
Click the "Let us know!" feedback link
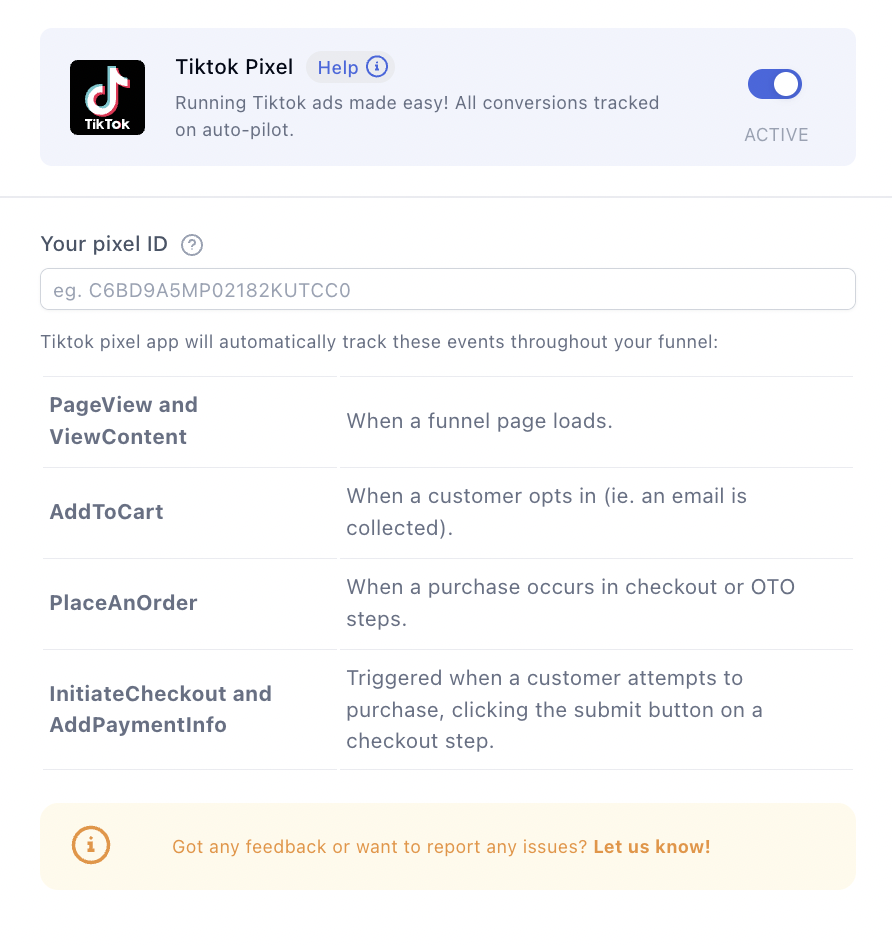click(x=652, y=847)
